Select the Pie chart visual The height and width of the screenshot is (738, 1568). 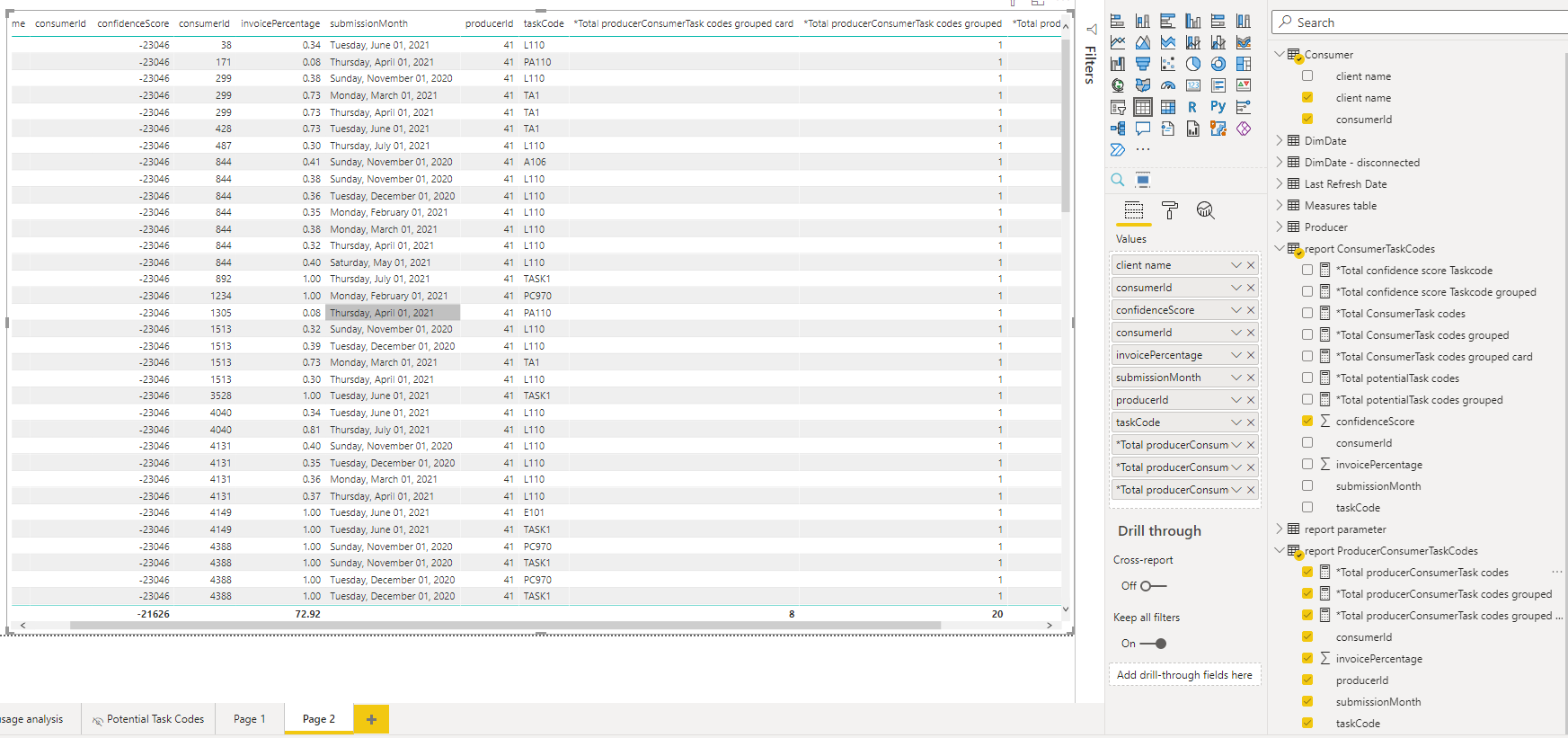click(1193, 64)
